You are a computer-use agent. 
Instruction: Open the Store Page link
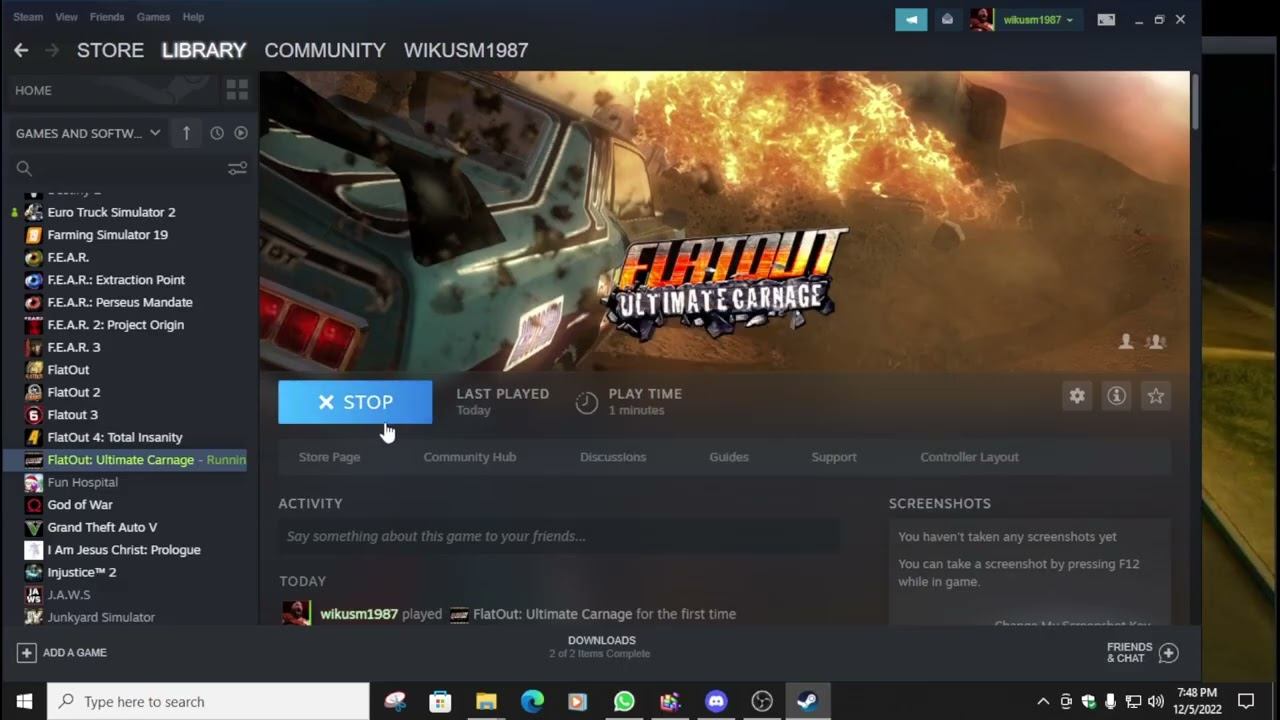pyautogui.click(x=329, y=457)
